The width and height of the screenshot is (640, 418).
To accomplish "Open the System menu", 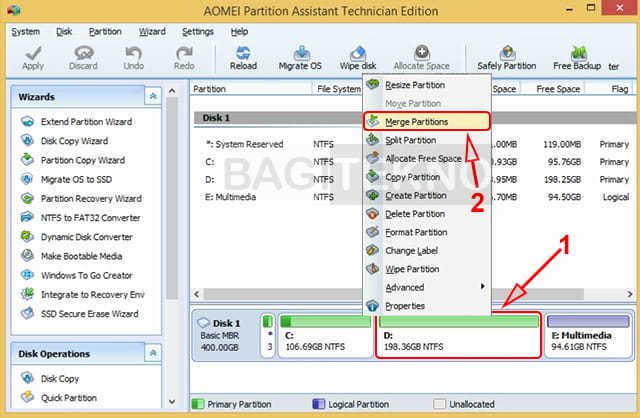I will [26, 31].
